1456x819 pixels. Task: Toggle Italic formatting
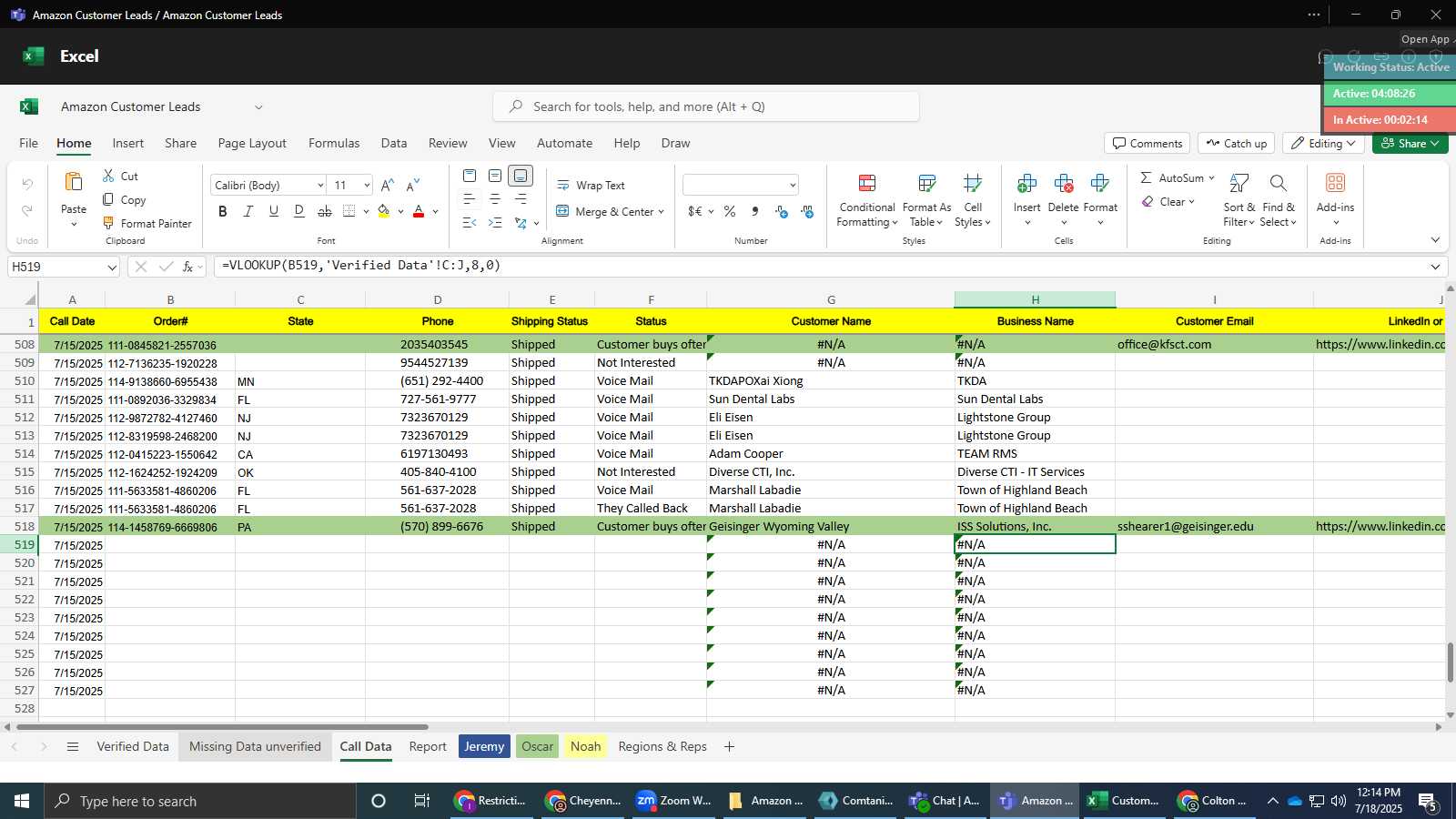pyautogui.click(x=248, y=211)
